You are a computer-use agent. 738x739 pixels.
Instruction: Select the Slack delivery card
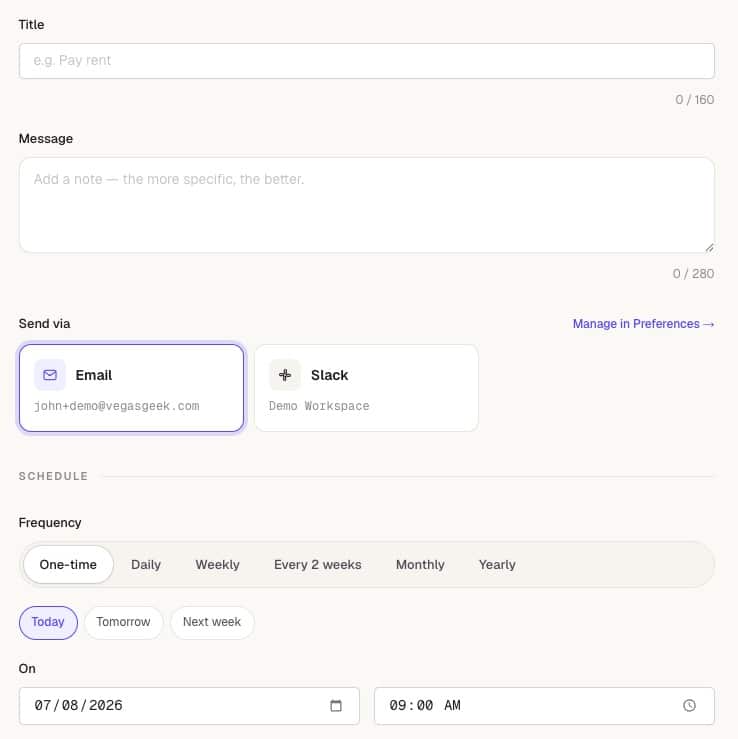pos(367,388)
